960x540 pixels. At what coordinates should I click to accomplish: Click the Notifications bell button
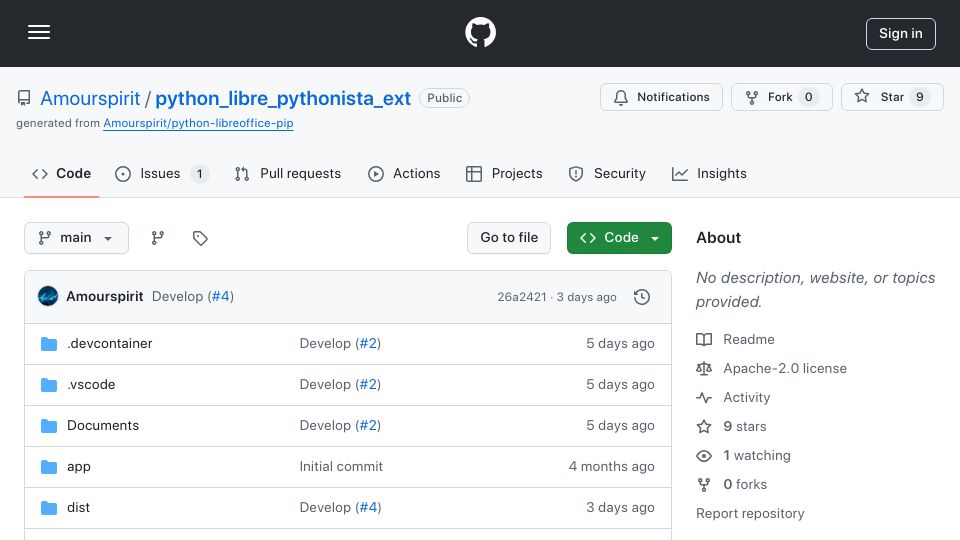[x=661, y=97]
